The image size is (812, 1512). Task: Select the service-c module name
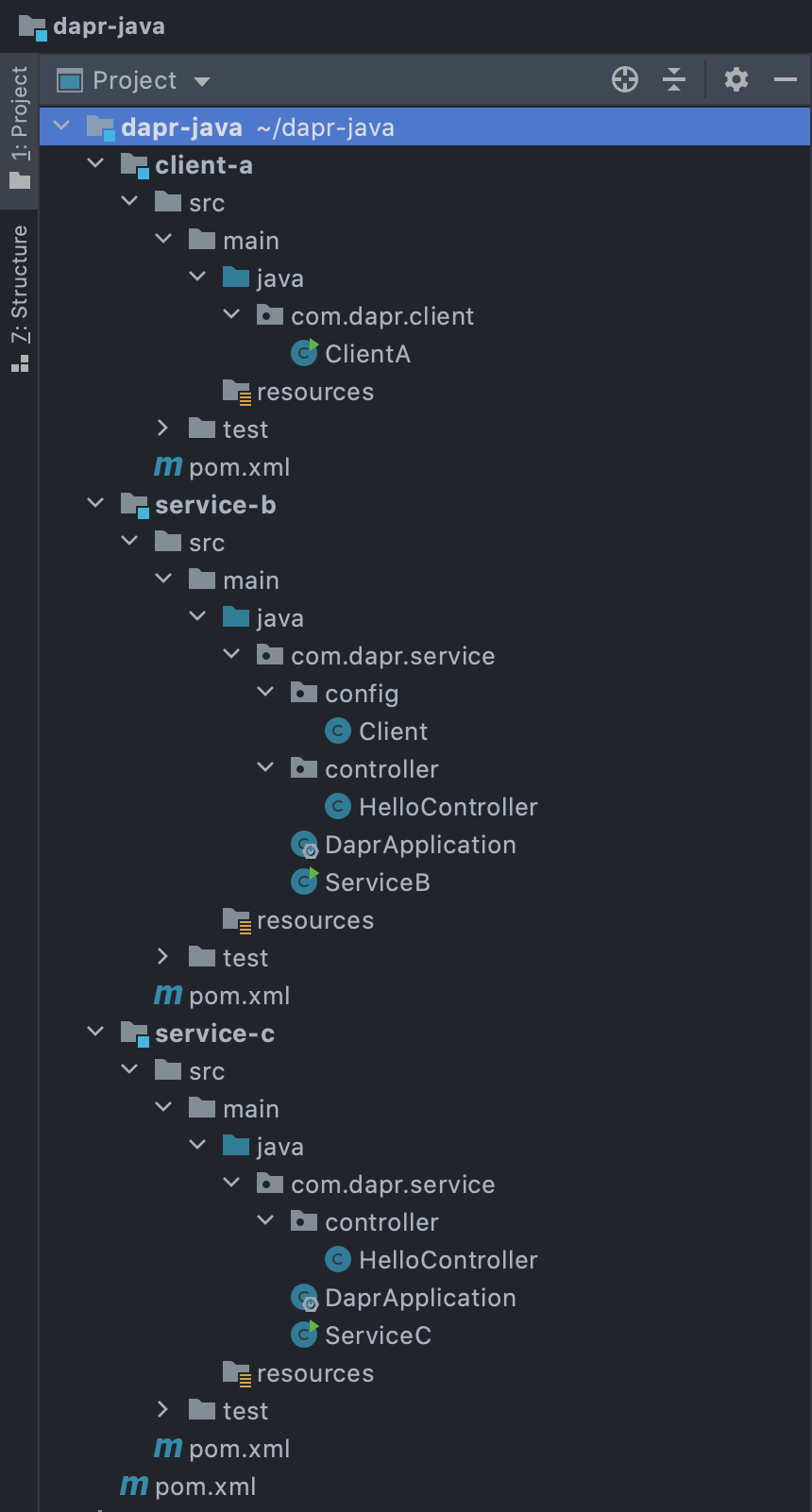click(215, 1033)
